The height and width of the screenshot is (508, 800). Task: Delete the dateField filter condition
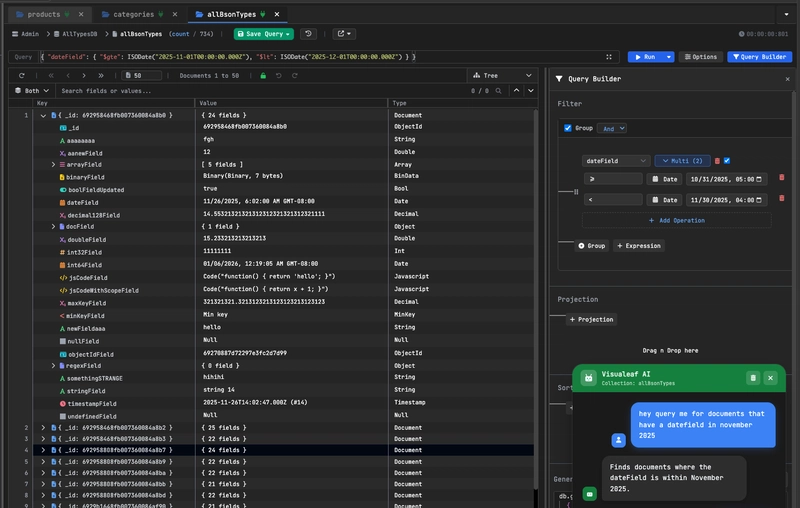click(717, 160)
